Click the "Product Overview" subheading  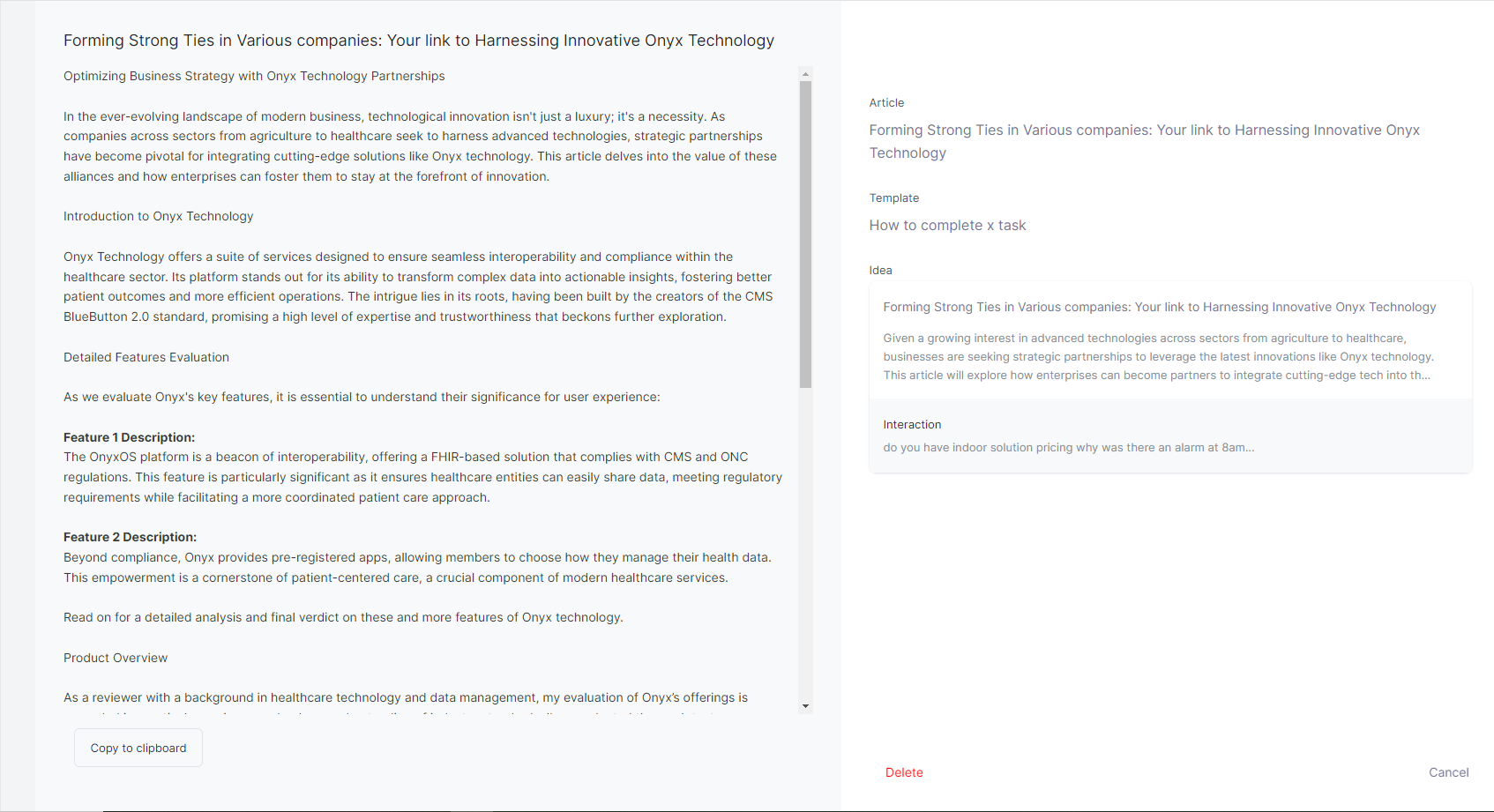tap(116, 658)
